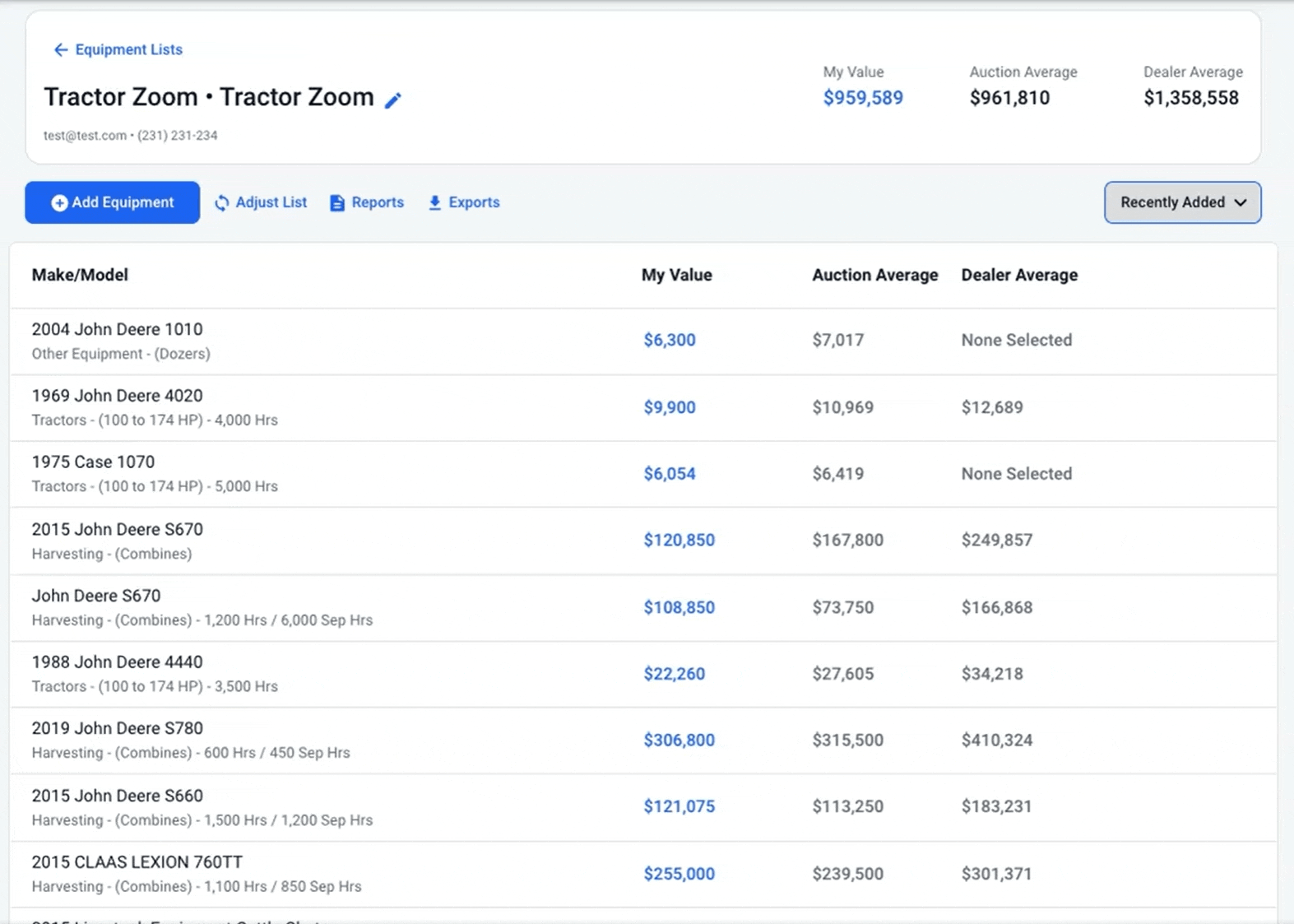The width and height of the screenshot is (1294, 924).
Task: Click the $410,324 dealer average
Action: pos(997,741)
